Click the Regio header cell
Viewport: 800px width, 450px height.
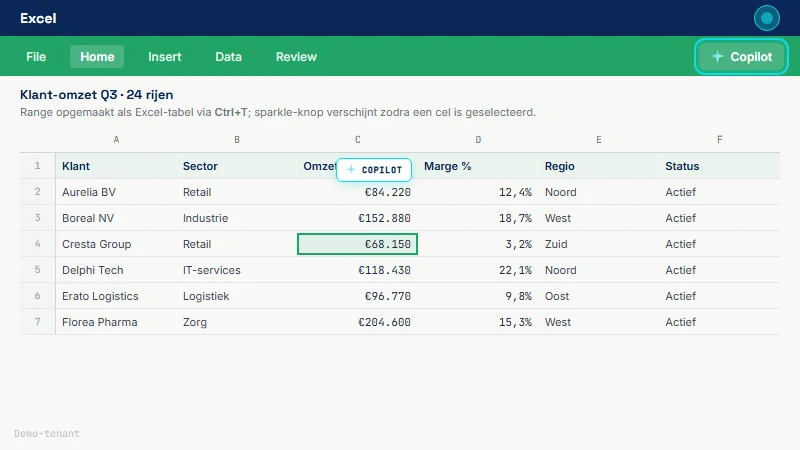pyautogui.click(x=599, y=166)
